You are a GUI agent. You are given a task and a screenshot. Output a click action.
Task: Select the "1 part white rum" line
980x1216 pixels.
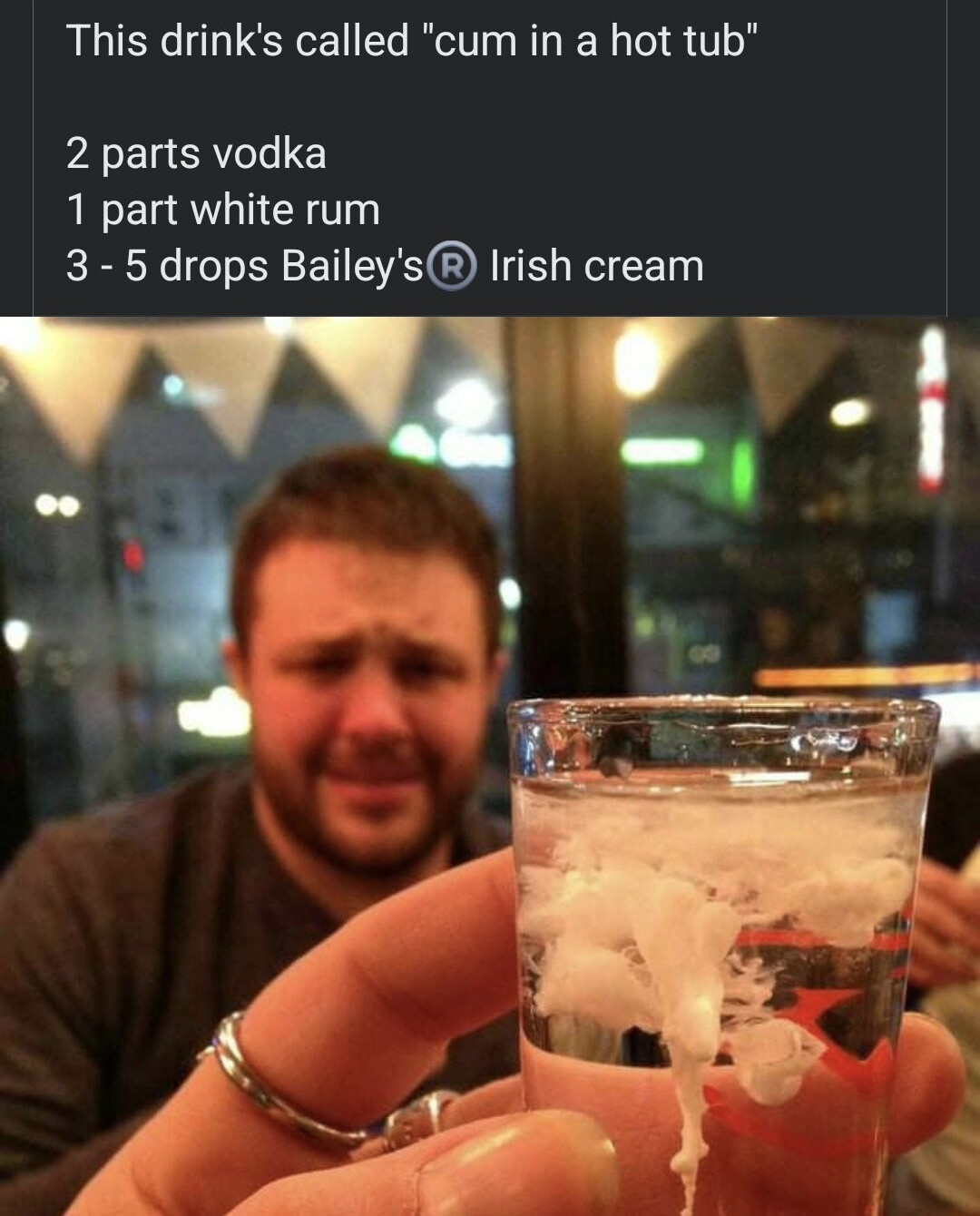[x=222, y=210]
